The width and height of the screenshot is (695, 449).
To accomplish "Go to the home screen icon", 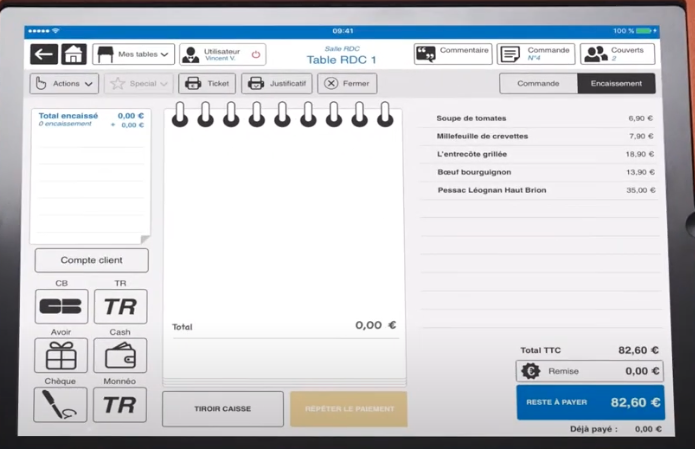I will [x=73, y=54].
